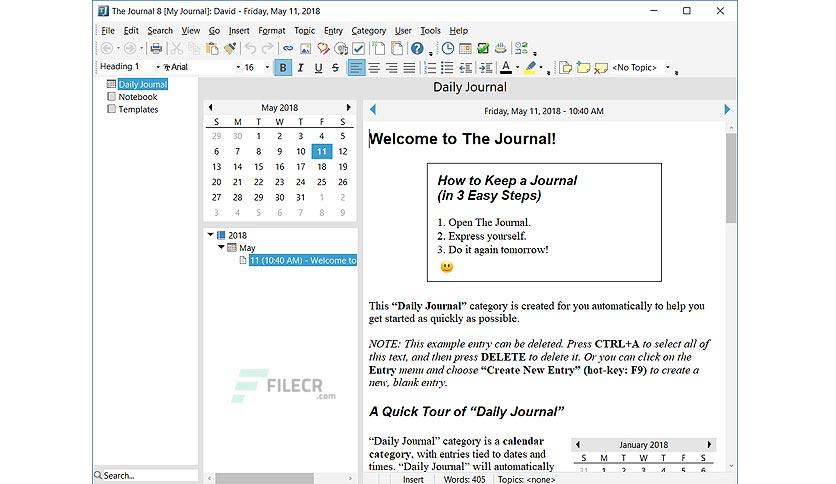
Task: Click the entry tree horizontal scrollbar thumb
Action: click(x=264, y=478)
